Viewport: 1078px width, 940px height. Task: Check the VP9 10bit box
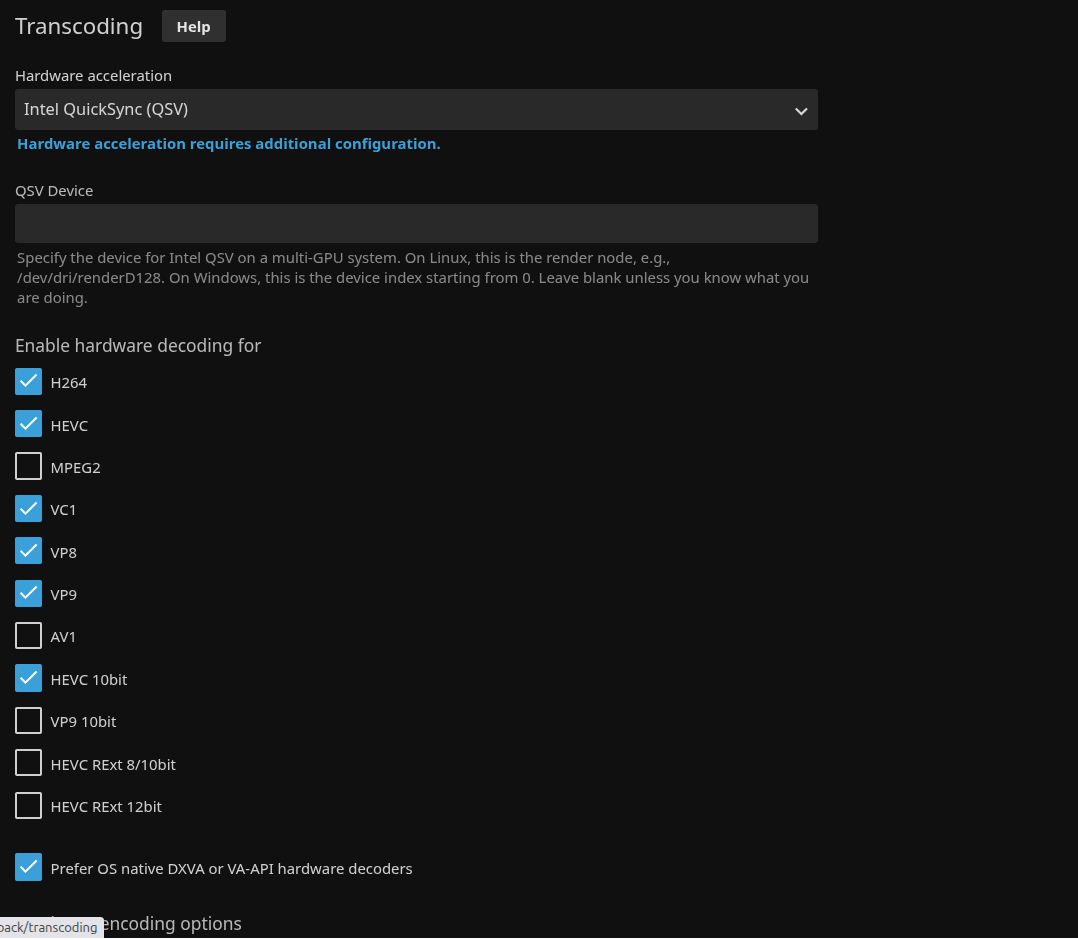(x=29, y=721)
